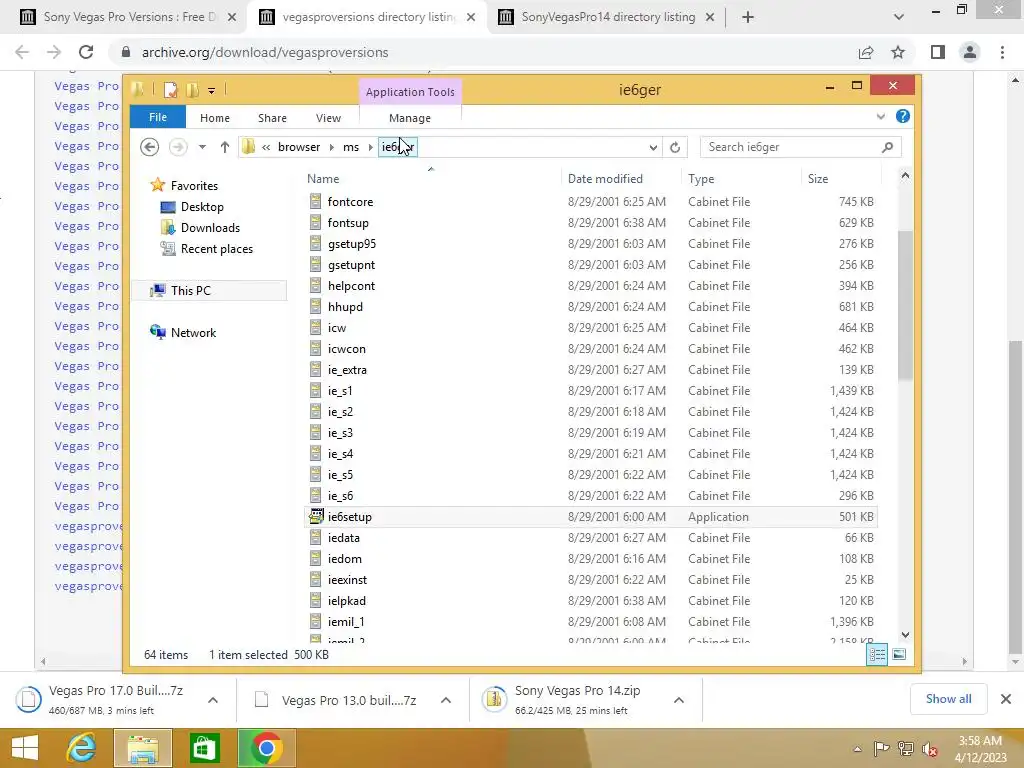Click browser breadcrumb in address bar
Viewport: 1024px width, 768px height.
click(298, 147)
